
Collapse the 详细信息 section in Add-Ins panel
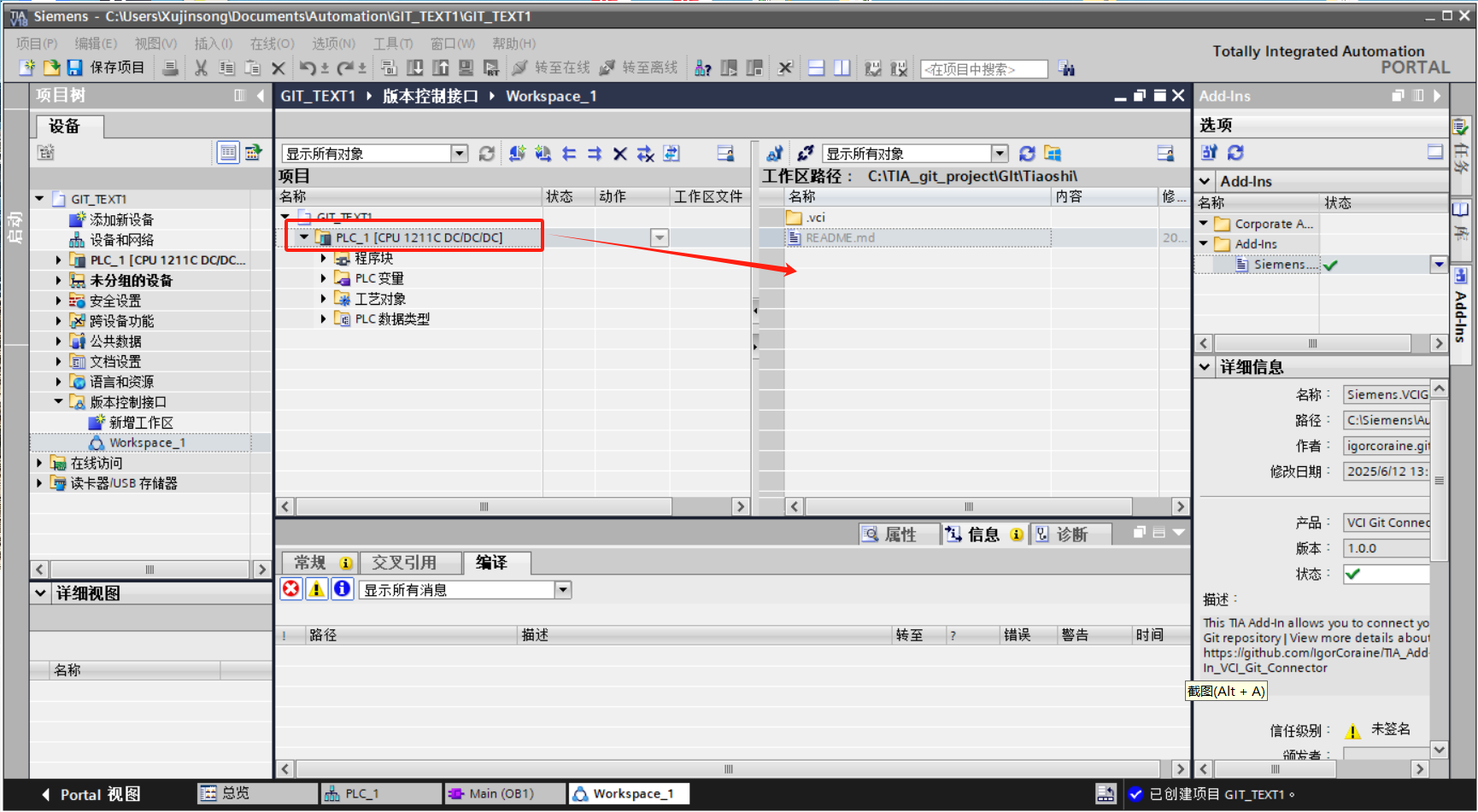coord(1204,366)
